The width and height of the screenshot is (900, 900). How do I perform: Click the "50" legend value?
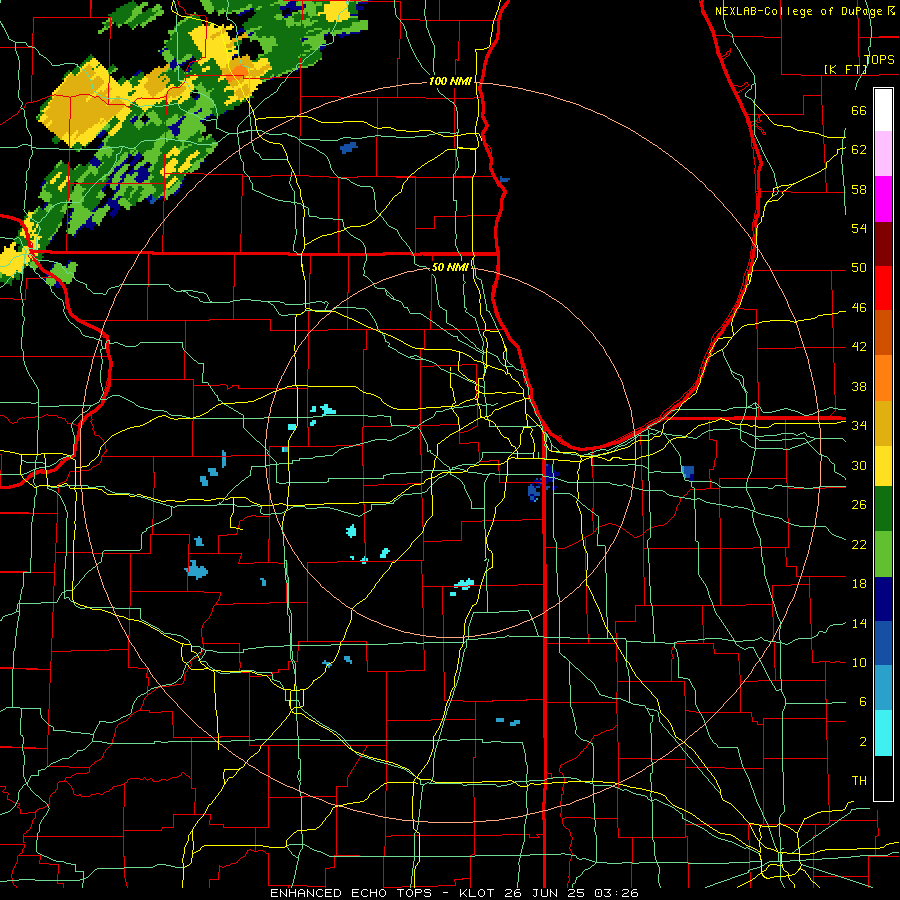pos(859,268)
